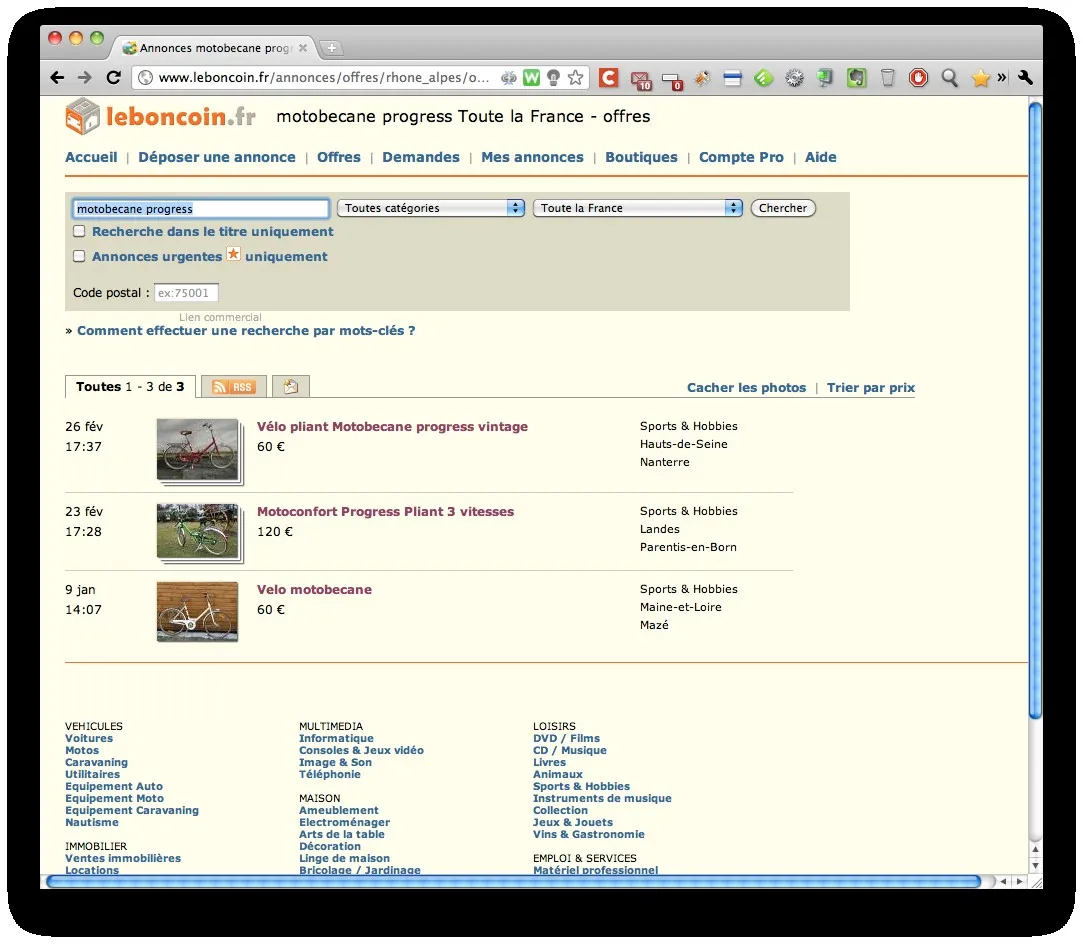Click the vertical page scrollbar
The width and height of the screenshot is (1083, 944).
1035,411
